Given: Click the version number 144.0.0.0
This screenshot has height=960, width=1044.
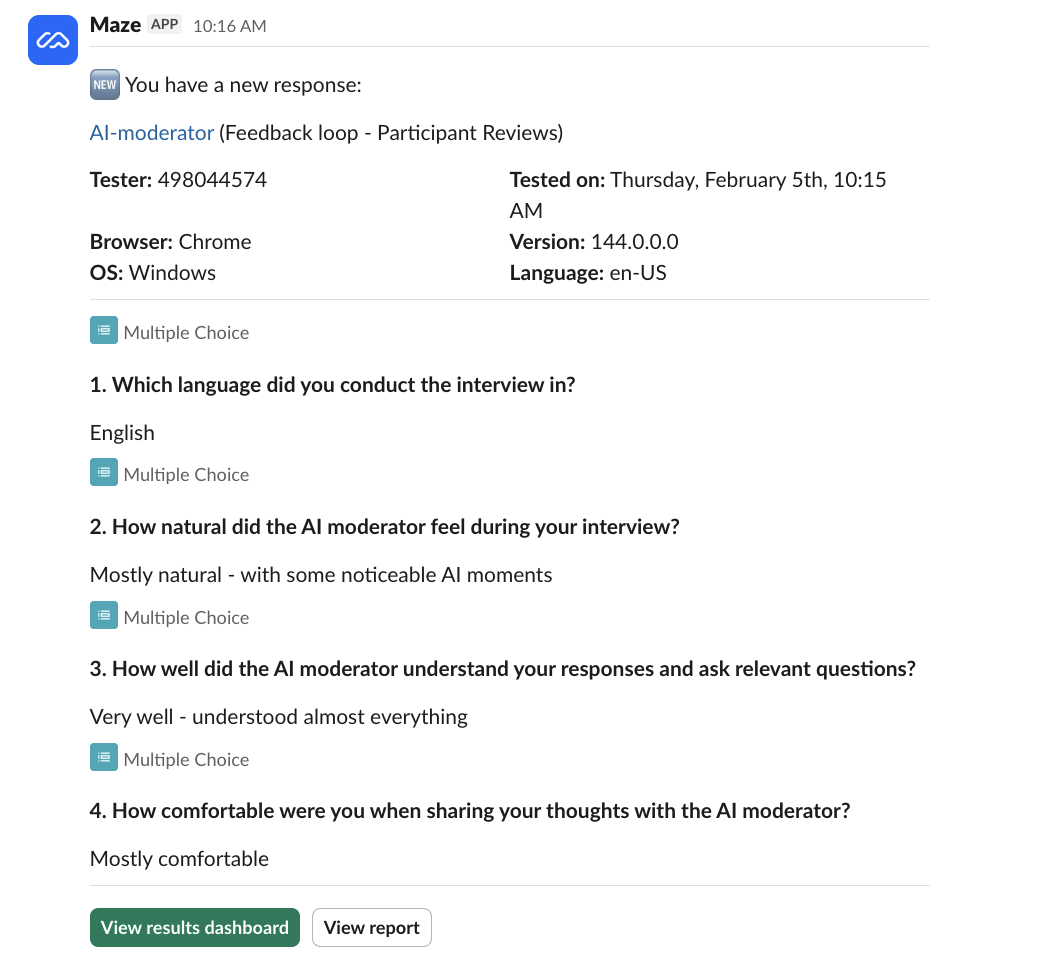Looking at the screenshot, I should pyautogui.click(x=635, y=242).
